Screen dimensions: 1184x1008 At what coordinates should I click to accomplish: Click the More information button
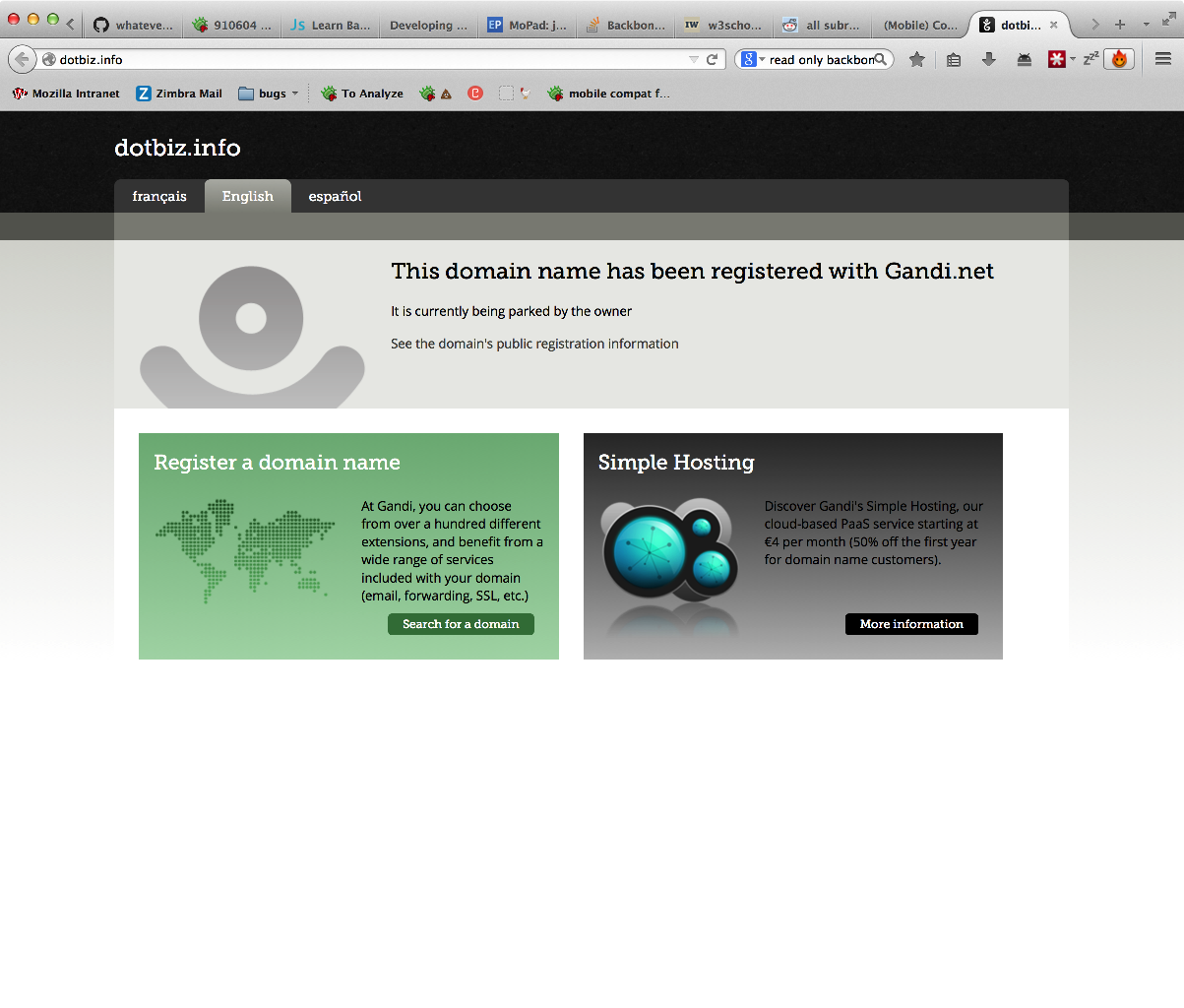(x=911, y=624)
